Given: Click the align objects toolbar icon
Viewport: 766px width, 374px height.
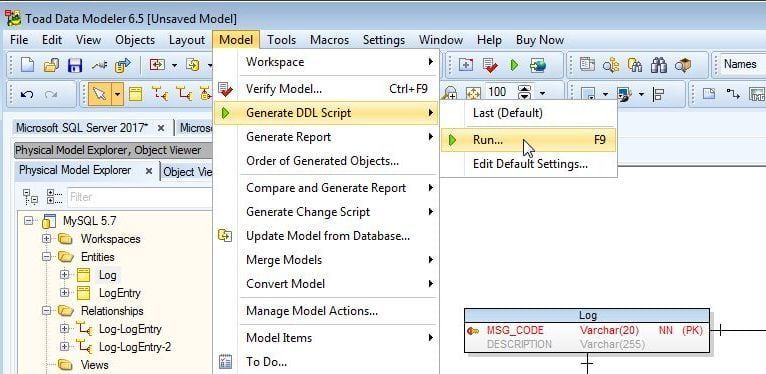Looking at the screenshot, I should 659,94.
